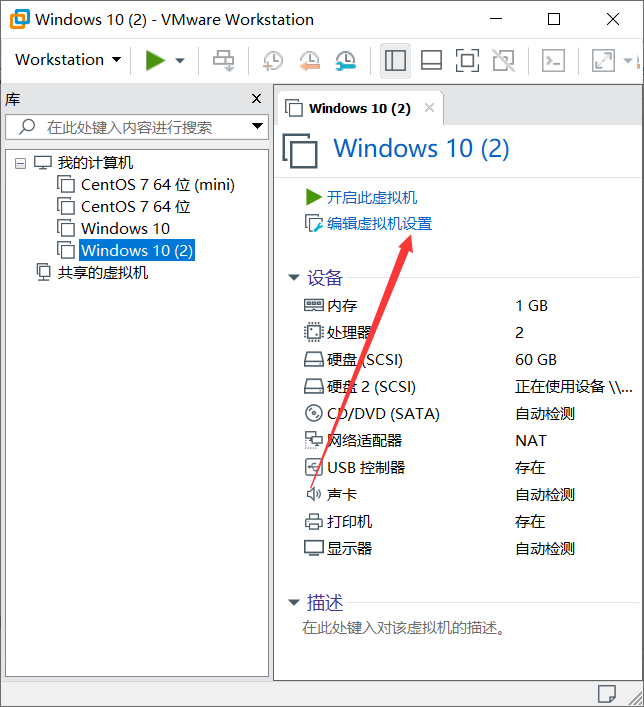Click 编辑虚拟机设置 link
Viewport: 644px width, 707px height.
(380, 224)
